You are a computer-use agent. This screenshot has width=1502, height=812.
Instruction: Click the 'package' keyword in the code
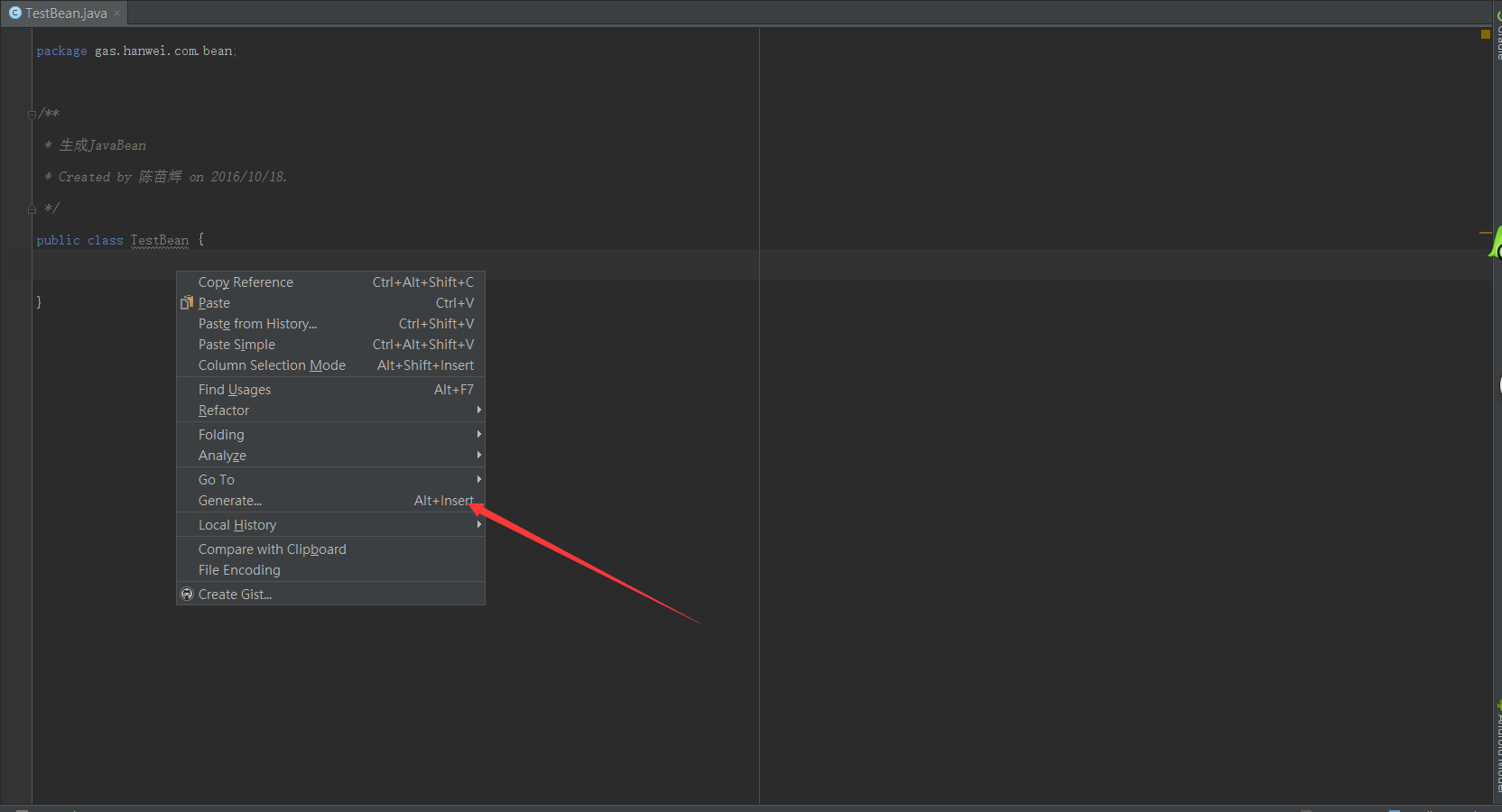click(61, 51)
